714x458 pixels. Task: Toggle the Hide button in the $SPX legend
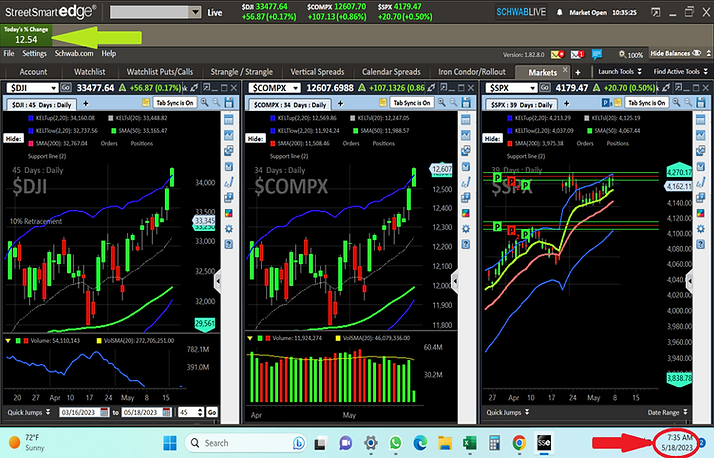pyautogui.click(x=493, y=138)
